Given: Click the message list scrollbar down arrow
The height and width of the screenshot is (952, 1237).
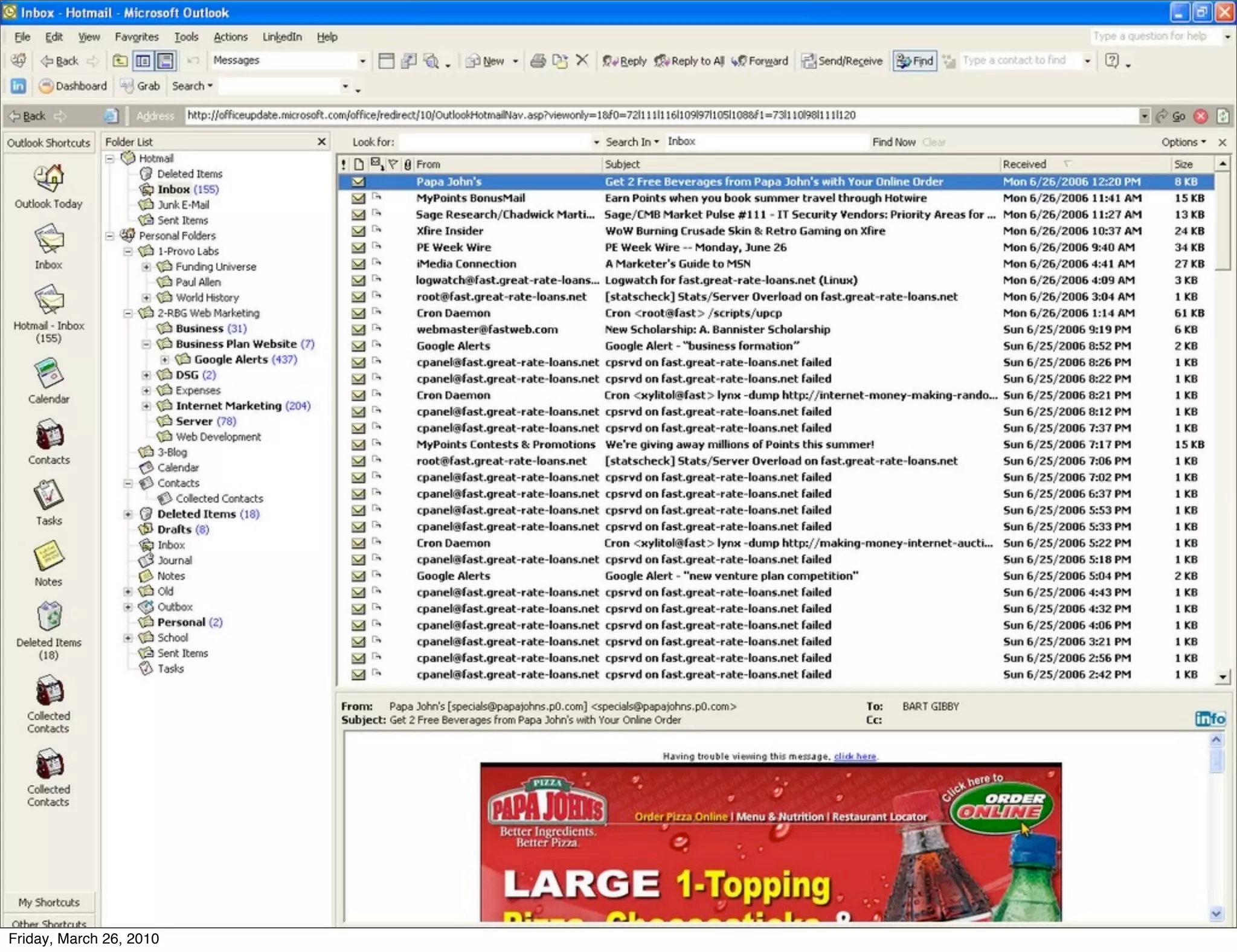Looking at the screenshot, I should [1223, 677].
